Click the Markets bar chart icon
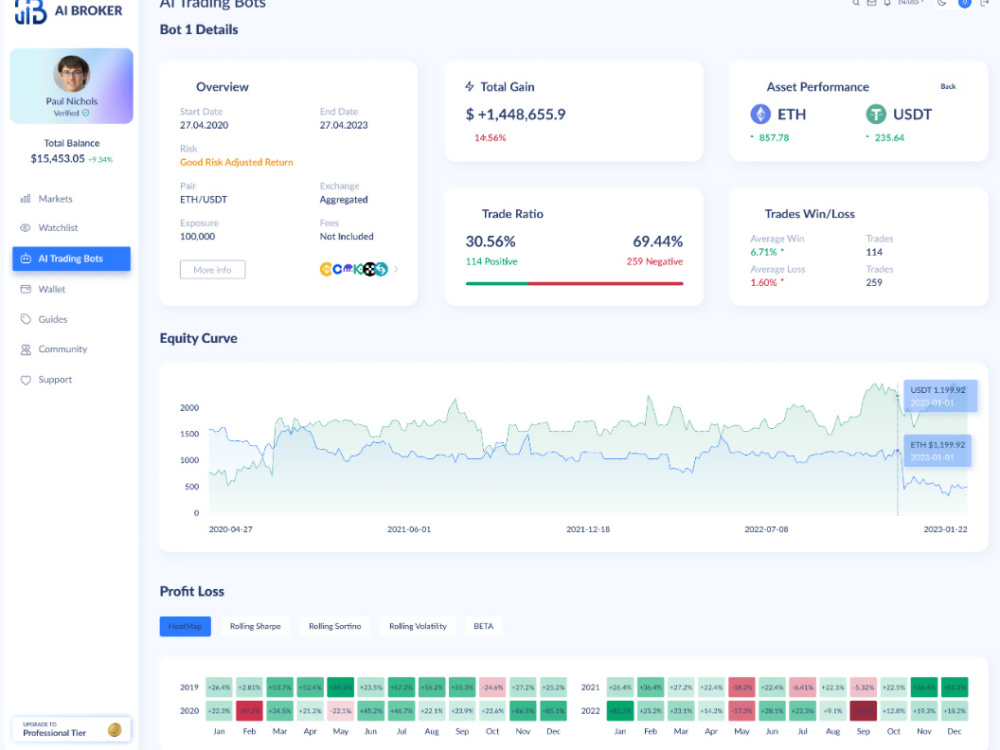 pyautogui.click(x=26, y=199)
